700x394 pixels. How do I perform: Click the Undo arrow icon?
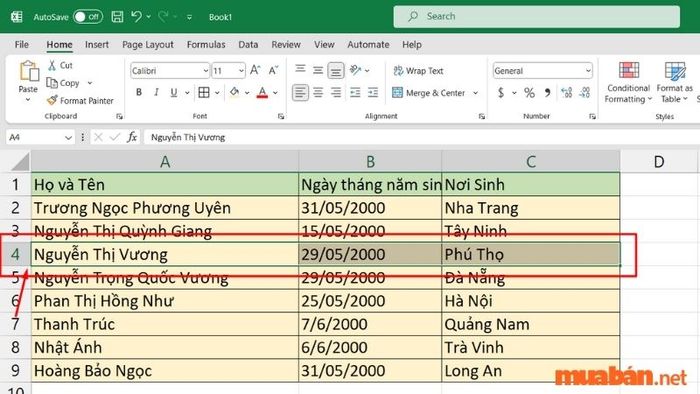pos(136,17)
